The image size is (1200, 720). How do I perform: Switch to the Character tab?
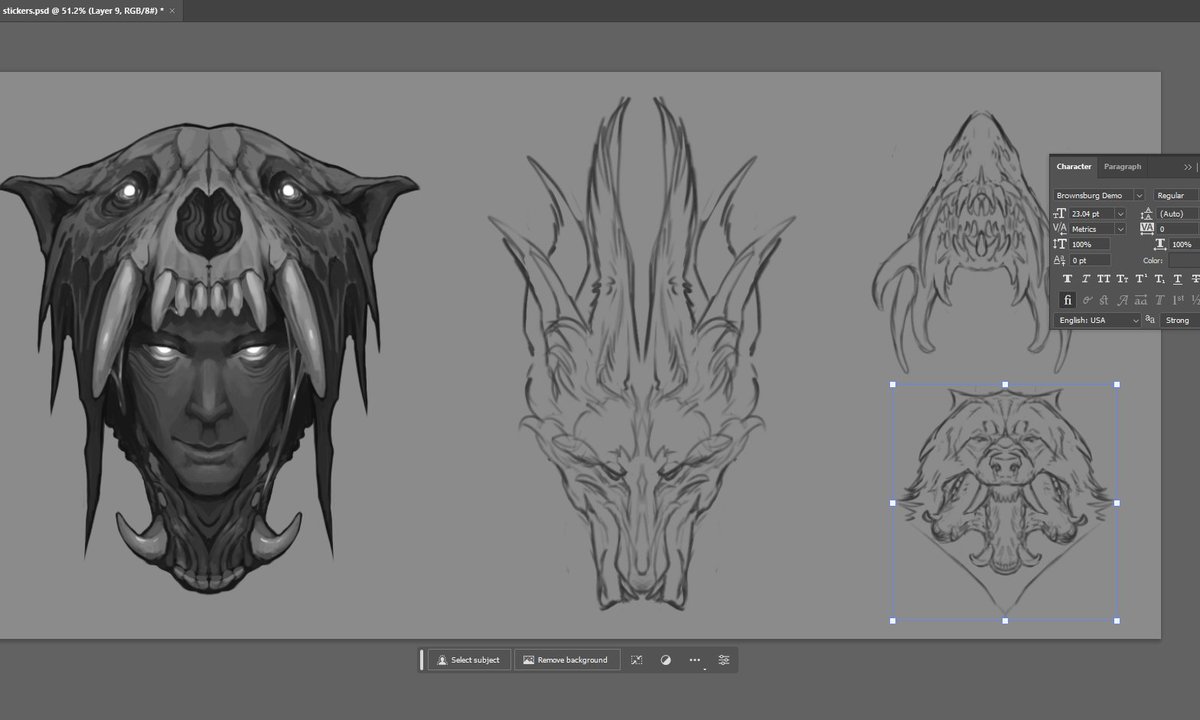[1074, 167]
